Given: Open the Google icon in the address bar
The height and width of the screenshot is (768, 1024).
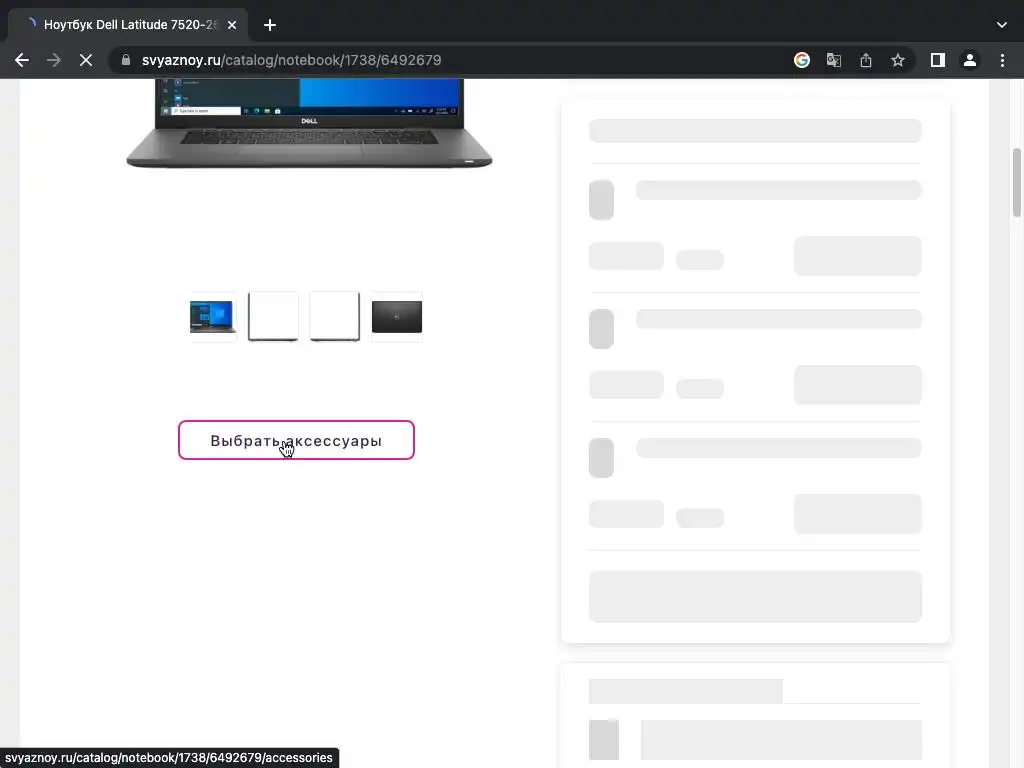Looking at the screenshot, I should point(802,60).
